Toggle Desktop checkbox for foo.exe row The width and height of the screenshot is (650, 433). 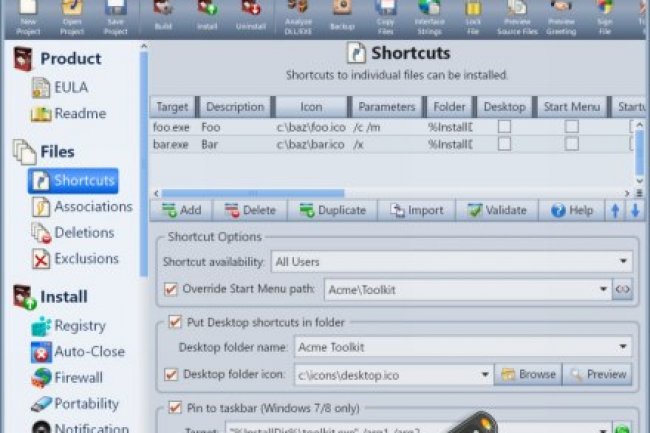pos(505,126)
